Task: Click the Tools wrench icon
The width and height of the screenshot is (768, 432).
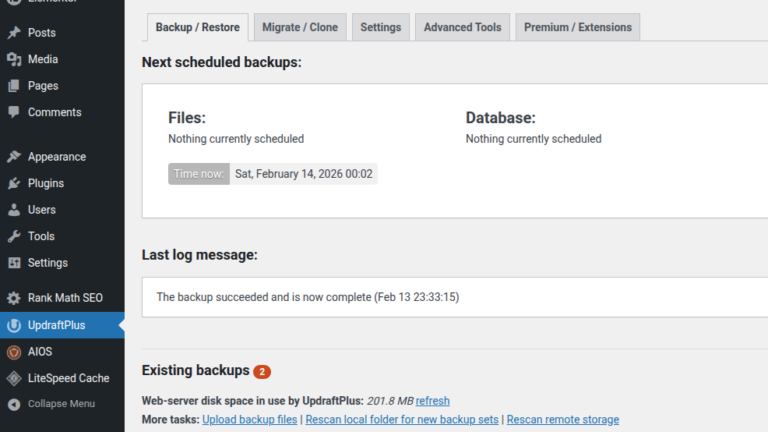Action: click(14, 236)
